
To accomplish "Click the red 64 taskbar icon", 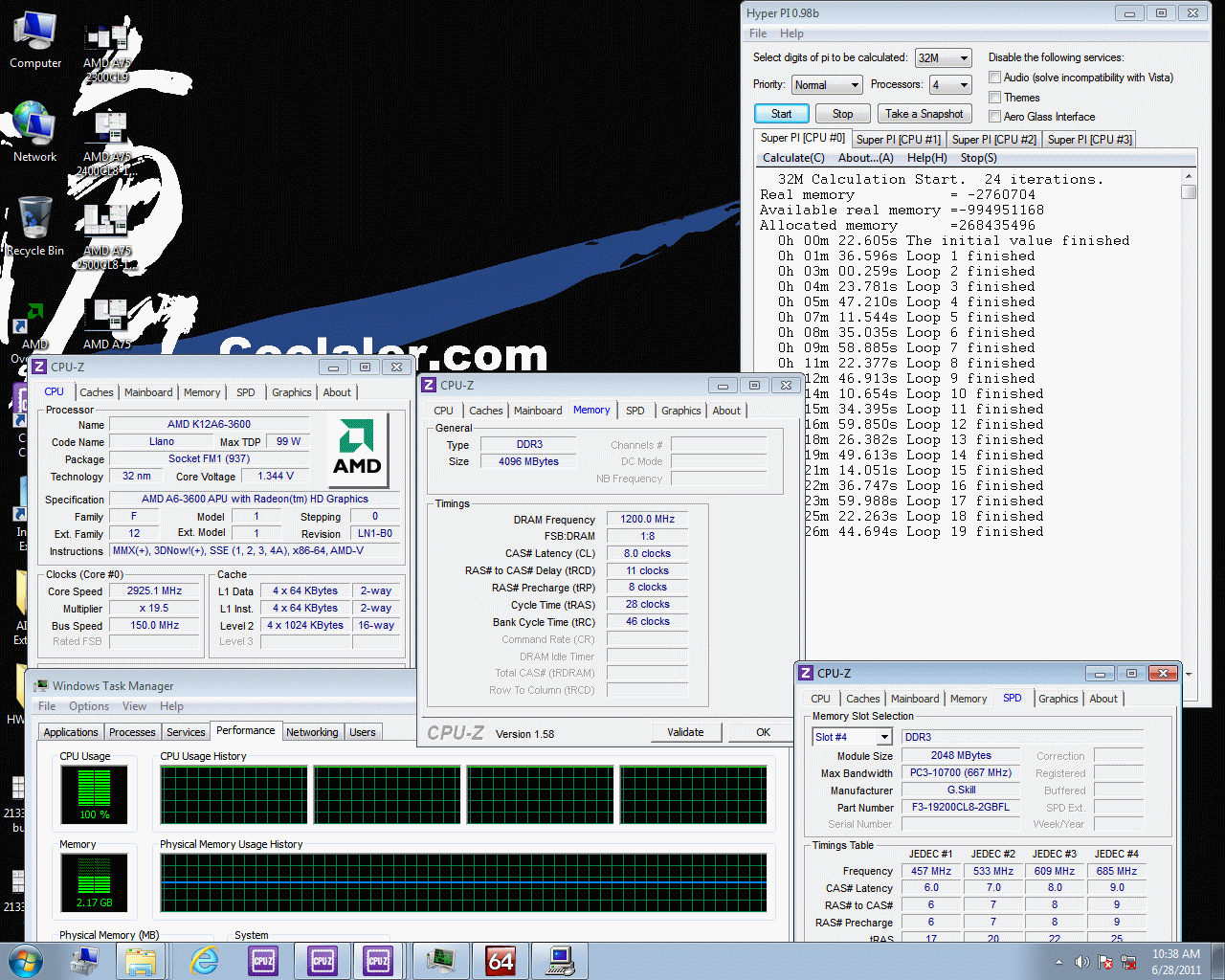I will click(501, 961).
